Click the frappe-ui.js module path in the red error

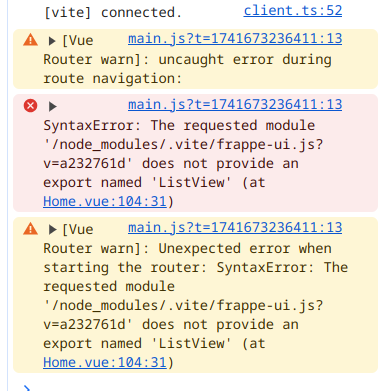pos(183,154)
